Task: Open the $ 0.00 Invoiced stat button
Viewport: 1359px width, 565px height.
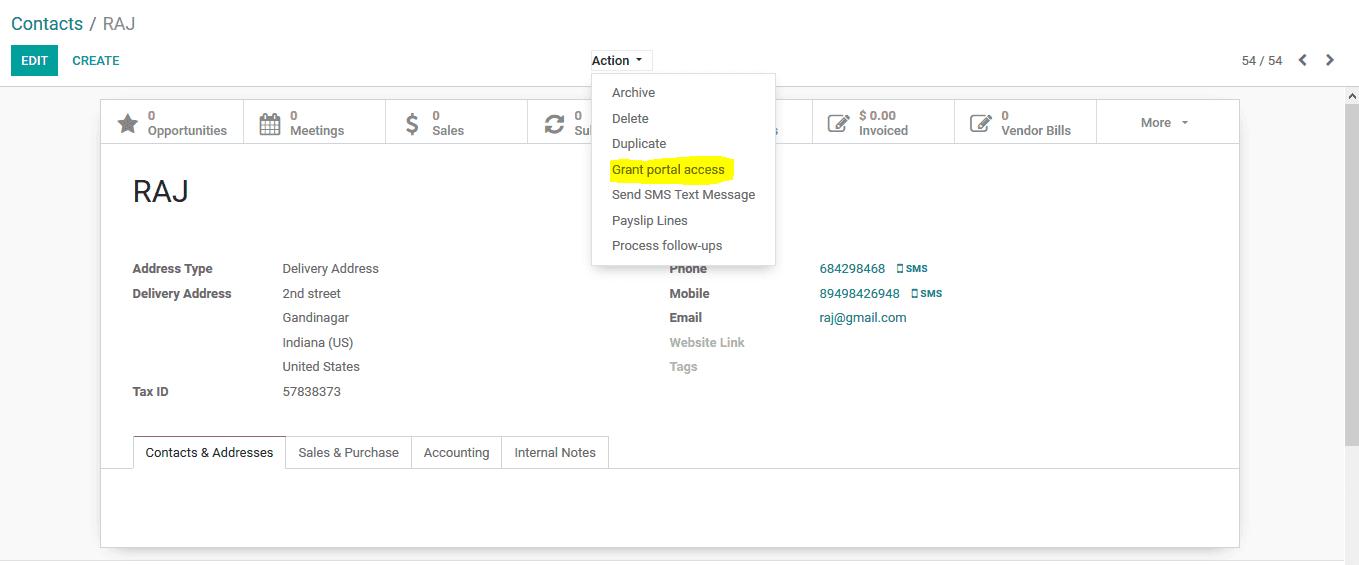Action: tap(883, 122)
